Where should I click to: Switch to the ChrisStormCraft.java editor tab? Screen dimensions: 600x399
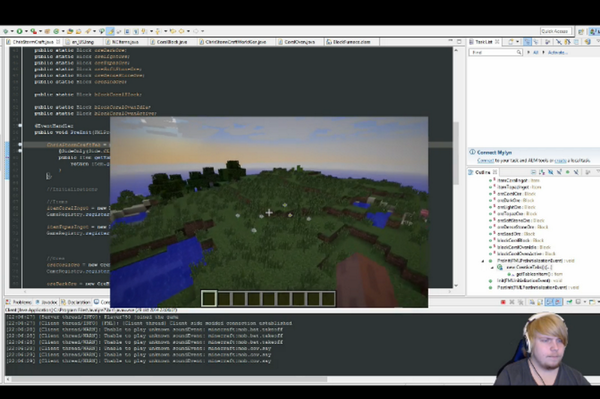pos(33,42)
